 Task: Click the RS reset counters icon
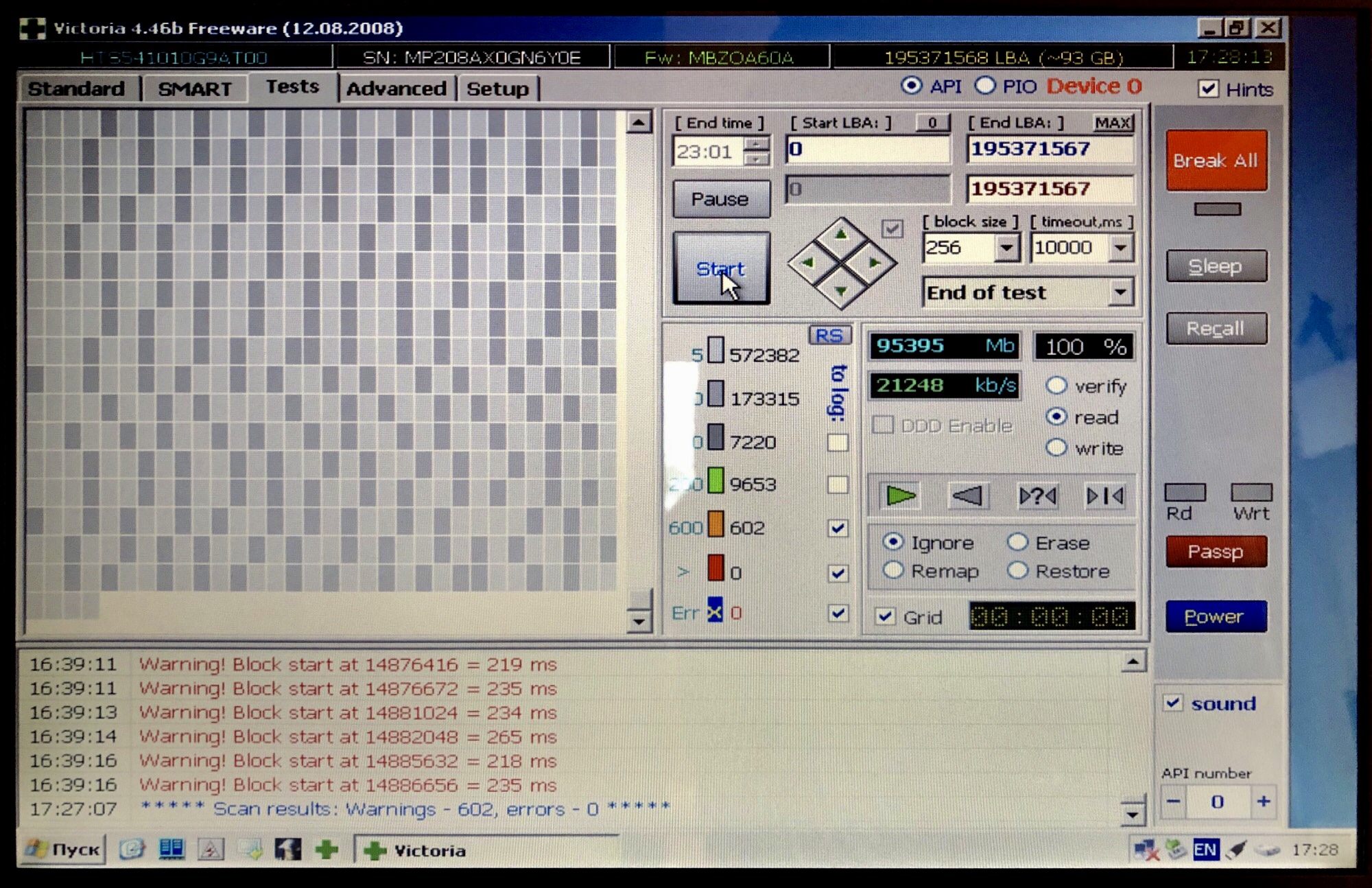point(829,336)
